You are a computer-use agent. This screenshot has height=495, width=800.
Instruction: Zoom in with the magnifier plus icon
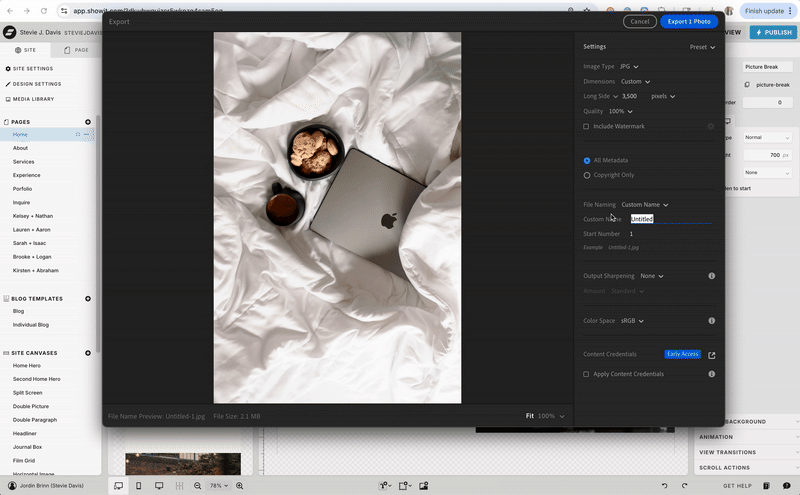(x=239, y=486)
